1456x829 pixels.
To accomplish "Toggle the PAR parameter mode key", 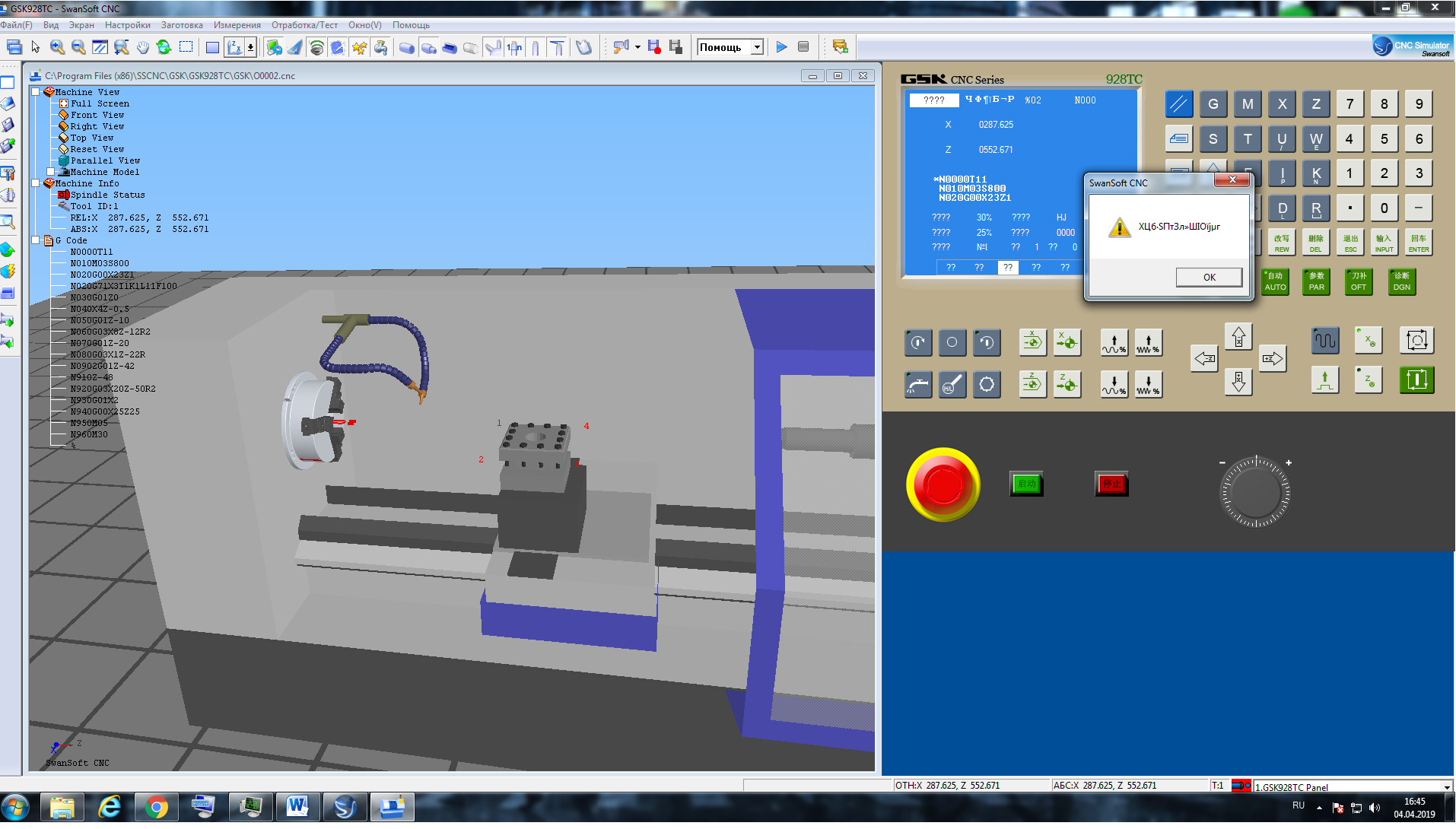I will [x=1317, y=282].
